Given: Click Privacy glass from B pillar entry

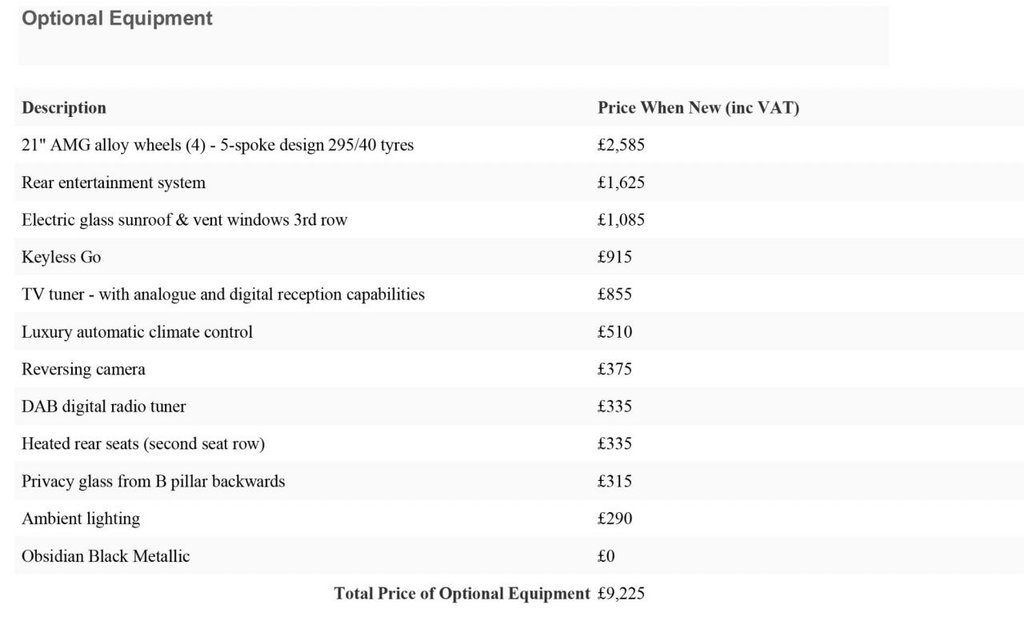Looking at the screenshot, I should coord(153,481).
